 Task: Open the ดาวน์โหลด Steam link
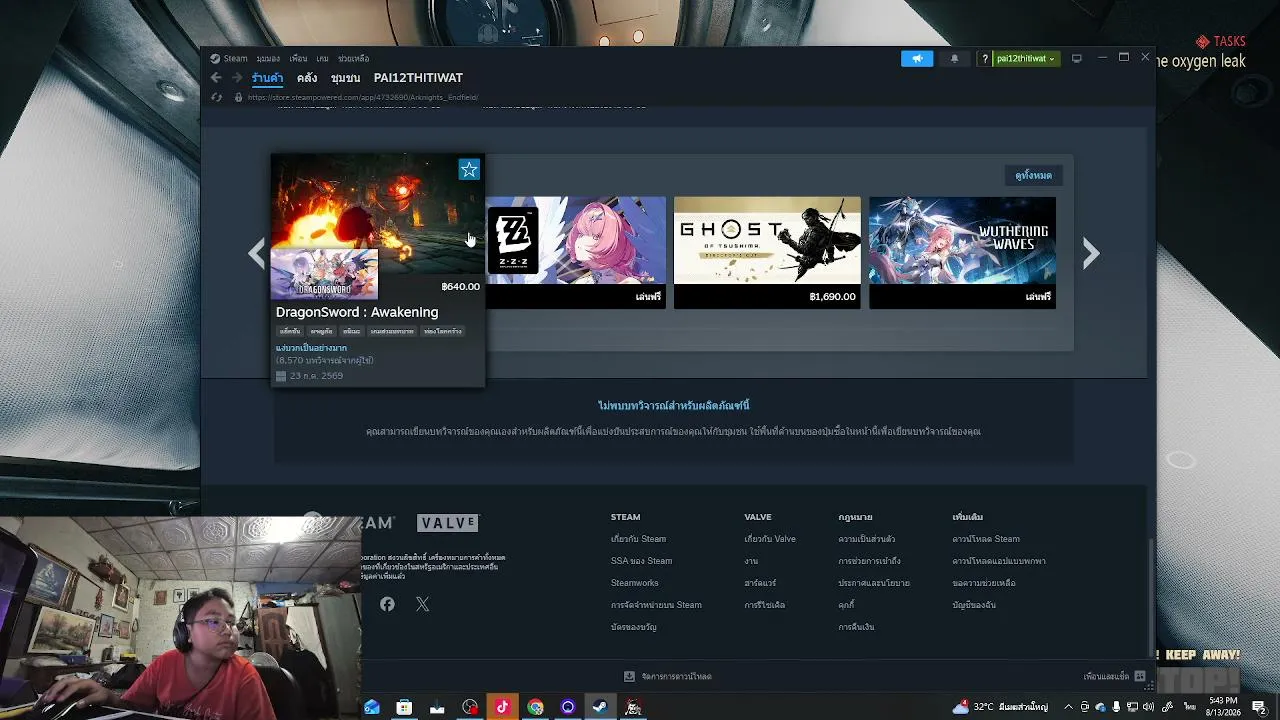(986, 539)
